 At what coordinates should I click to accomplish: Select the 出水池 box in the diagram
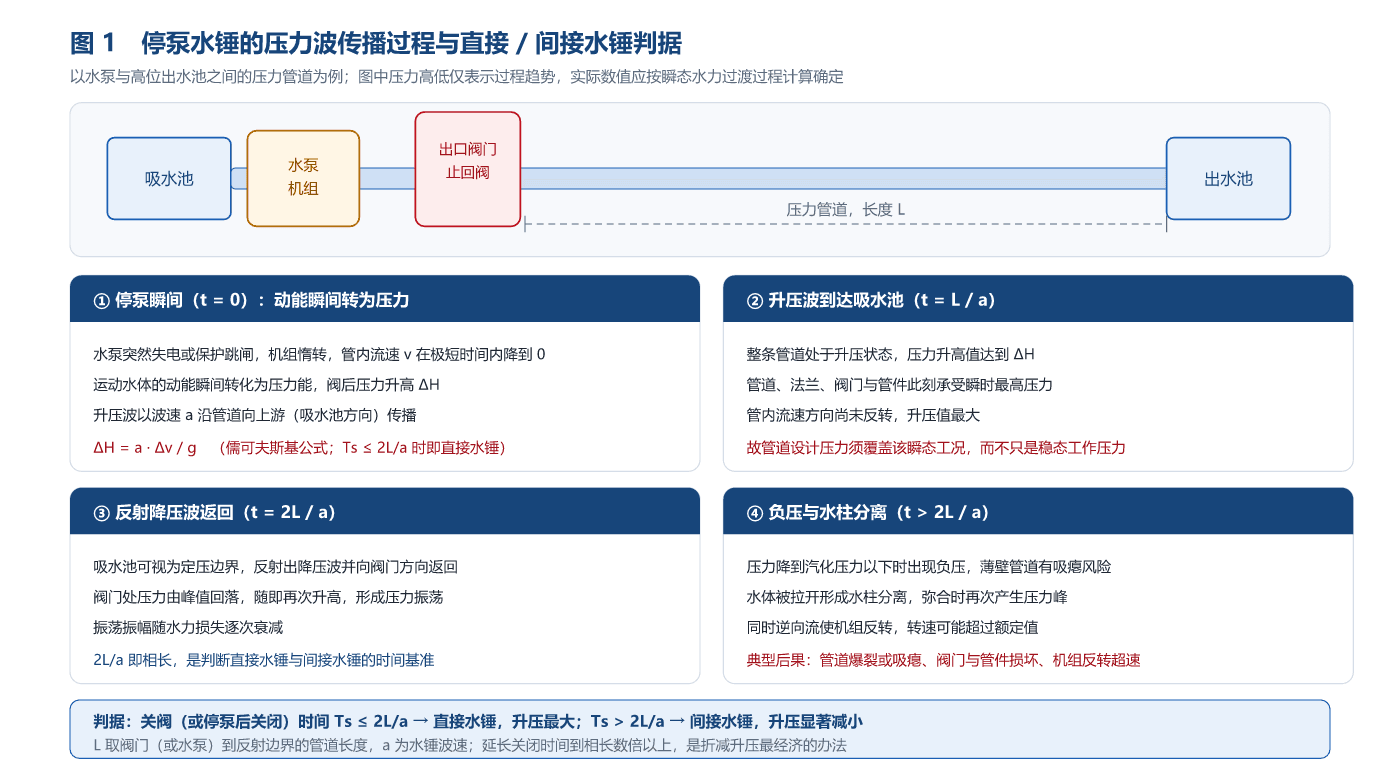[1228, 179]
